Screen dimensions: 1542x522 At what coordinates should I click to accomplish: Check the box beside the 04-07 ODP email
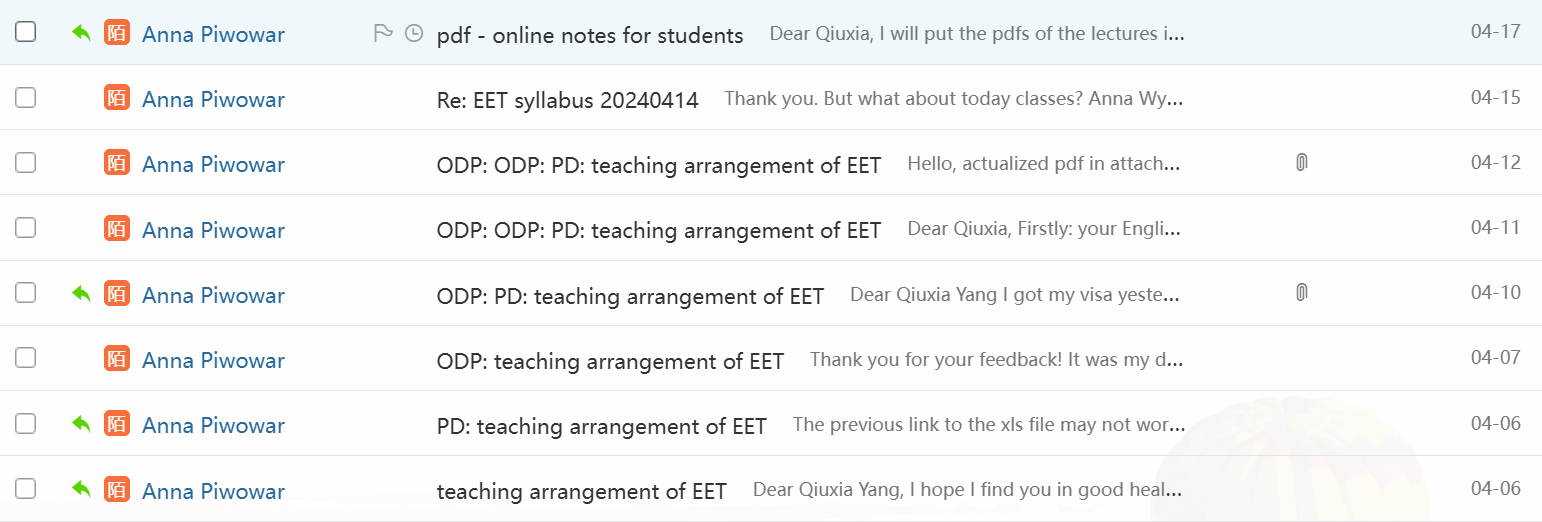click(26, 358)
